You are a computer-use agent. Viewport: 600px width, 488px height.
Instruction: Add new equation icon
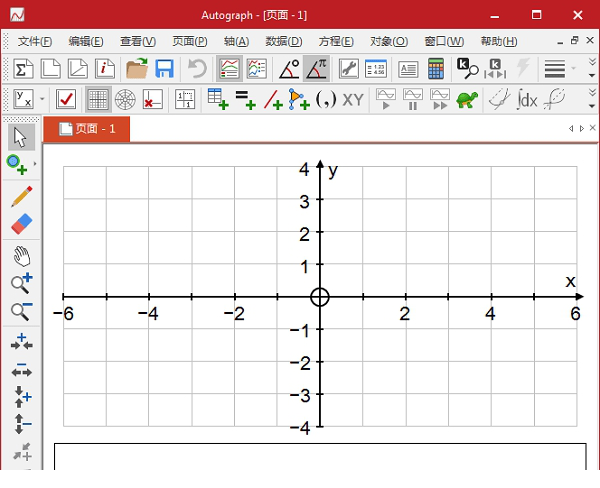pyautogui.click(x=245, y=100)
